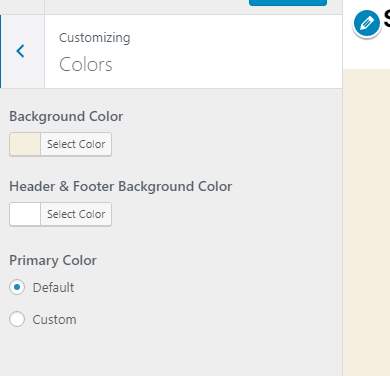Go back using the blue chevron arrow

pyautogui.click(x=21, y=51)
